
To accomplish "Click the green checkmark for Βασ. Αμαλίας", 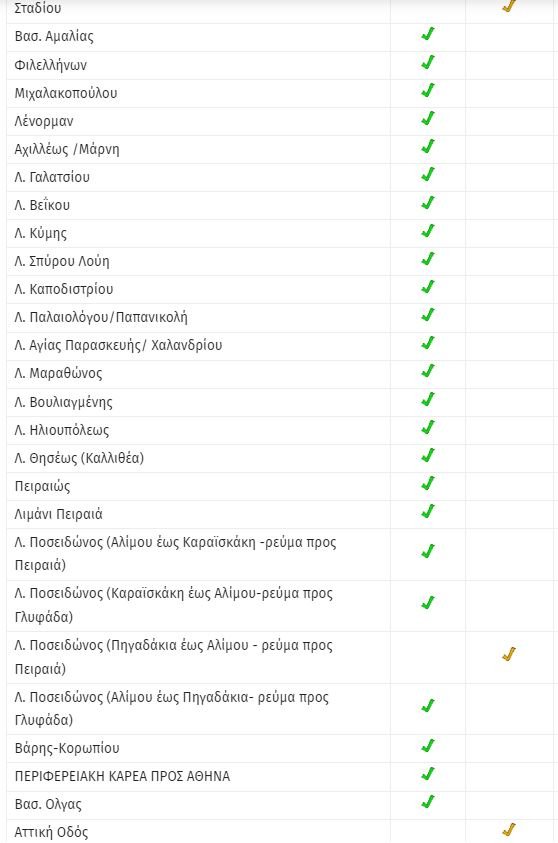I will [428, 34].
